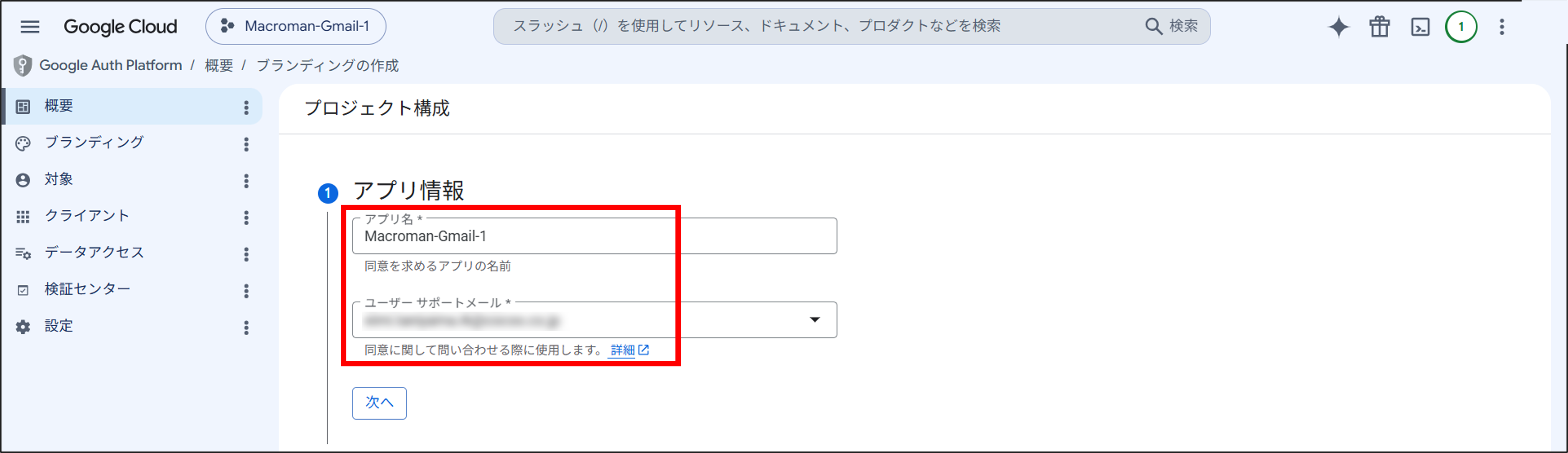The image size is (1568, 453).
Task: Open more options for 検証センター
Action: point(246,291)
